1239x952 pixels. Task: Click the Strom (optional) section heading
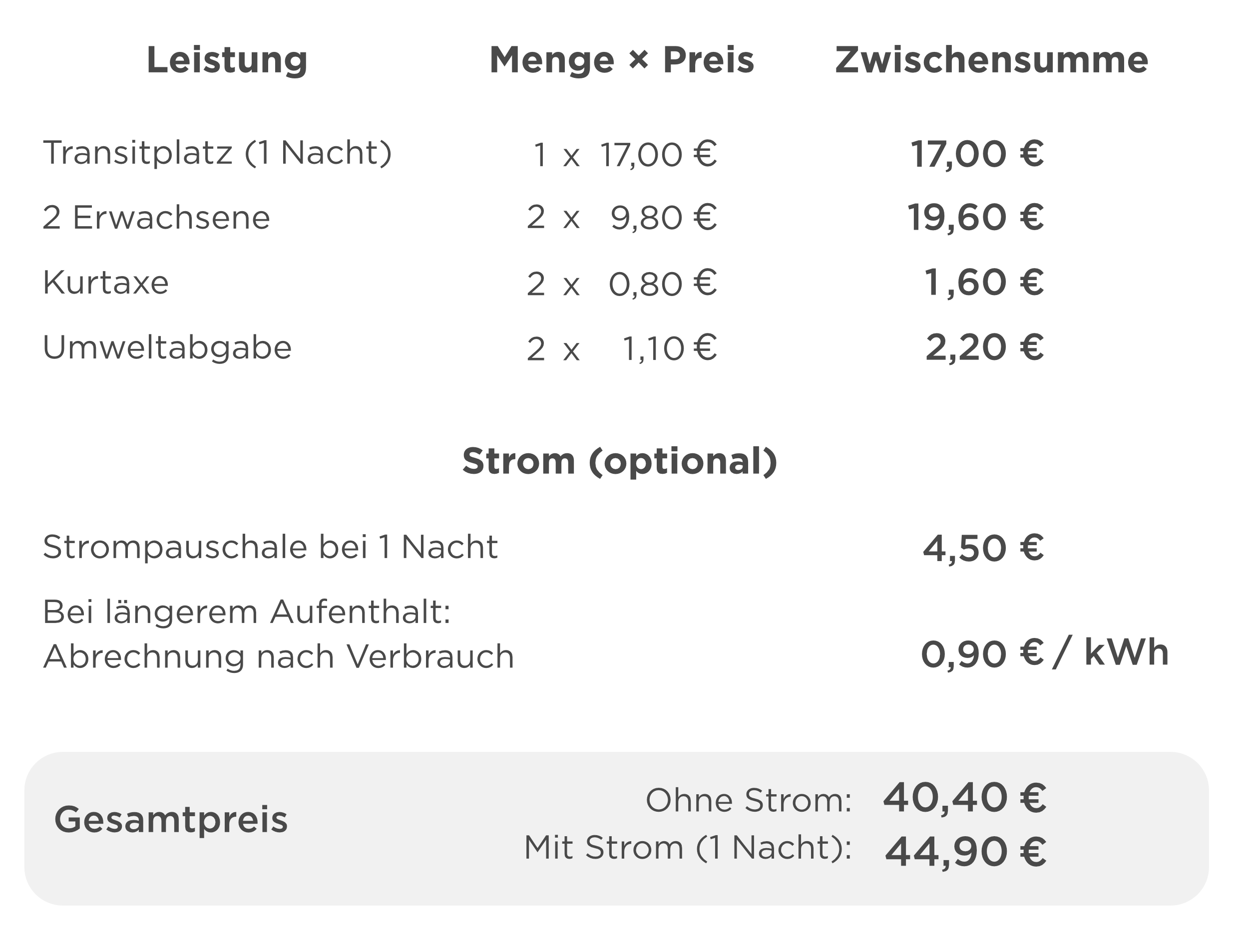tap(619, 461)
